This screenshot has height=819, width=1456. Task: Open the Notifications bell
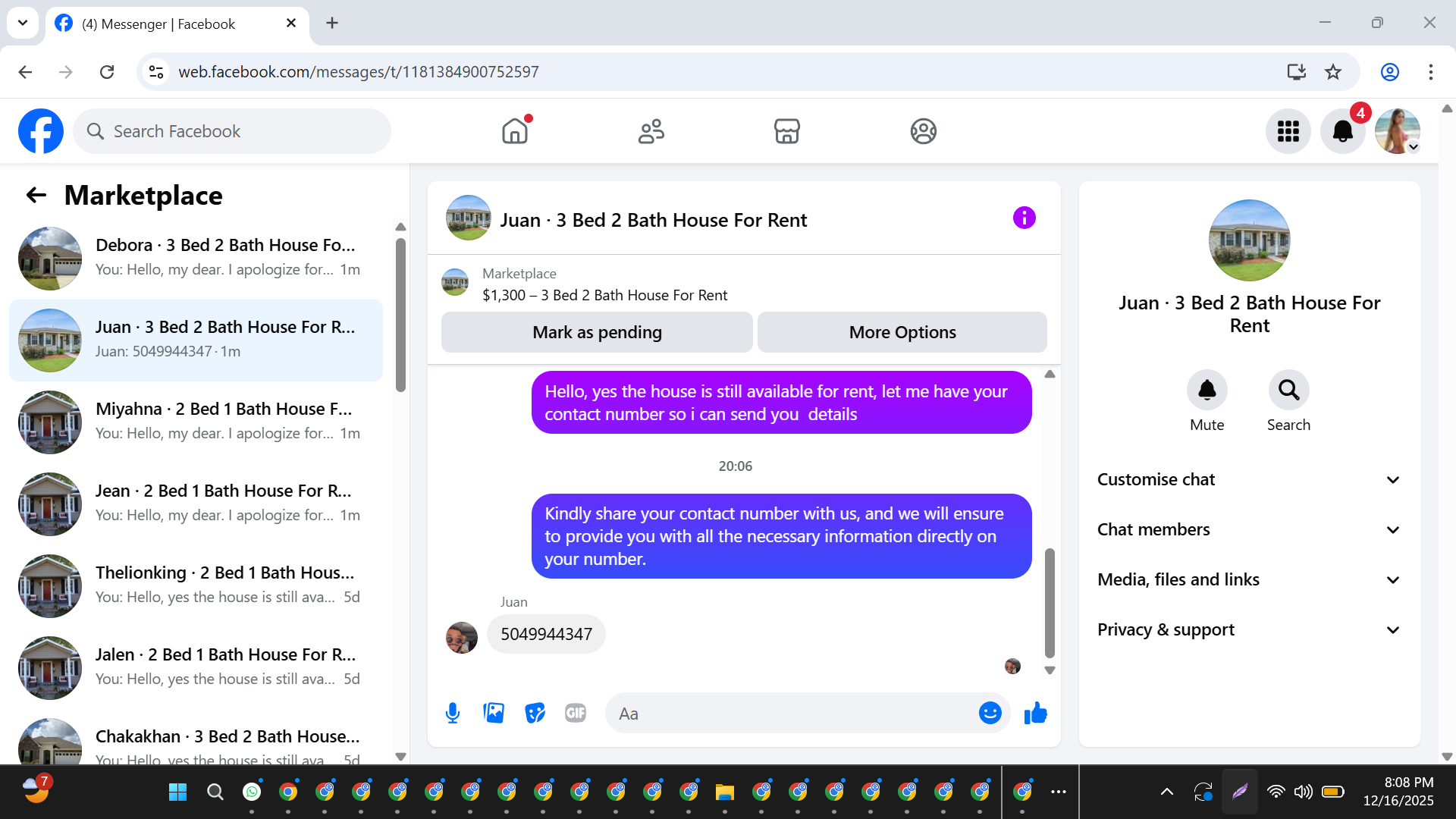pyautogui.click(x=1343, y=131)
